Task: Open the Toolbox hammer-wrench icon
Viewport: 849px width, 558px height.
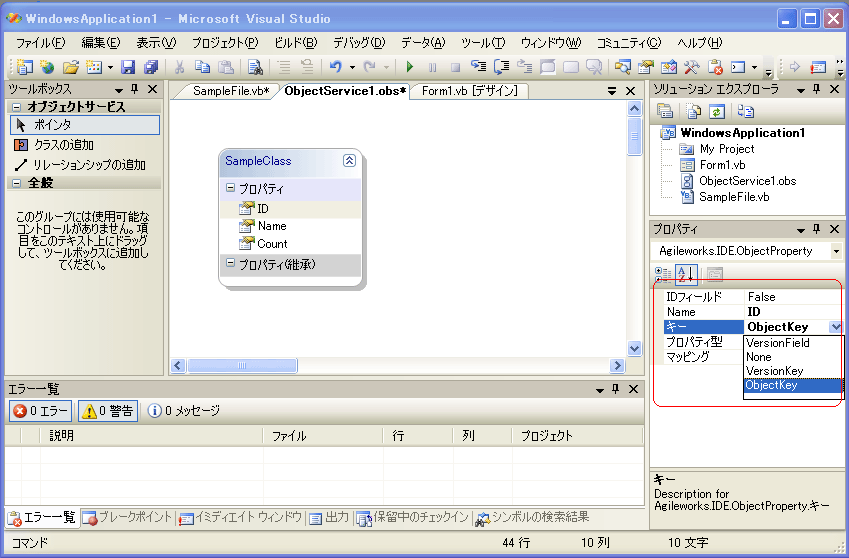Action: [691, 67]
